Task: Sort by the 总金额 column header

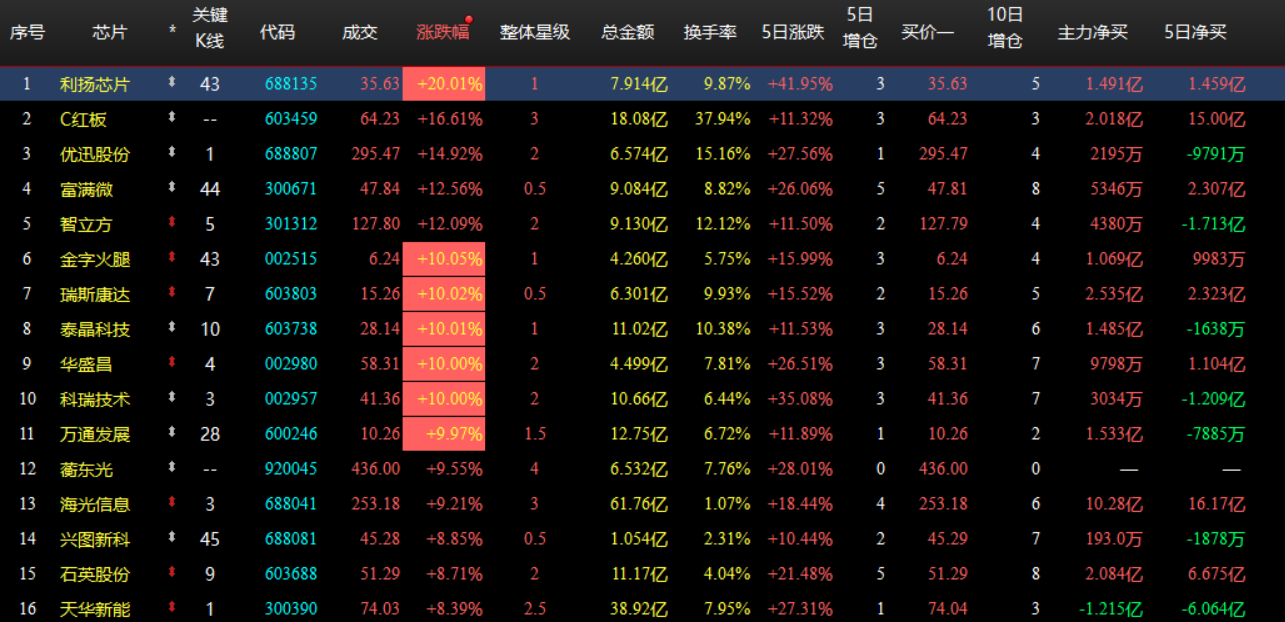Action: coord(630,30)
